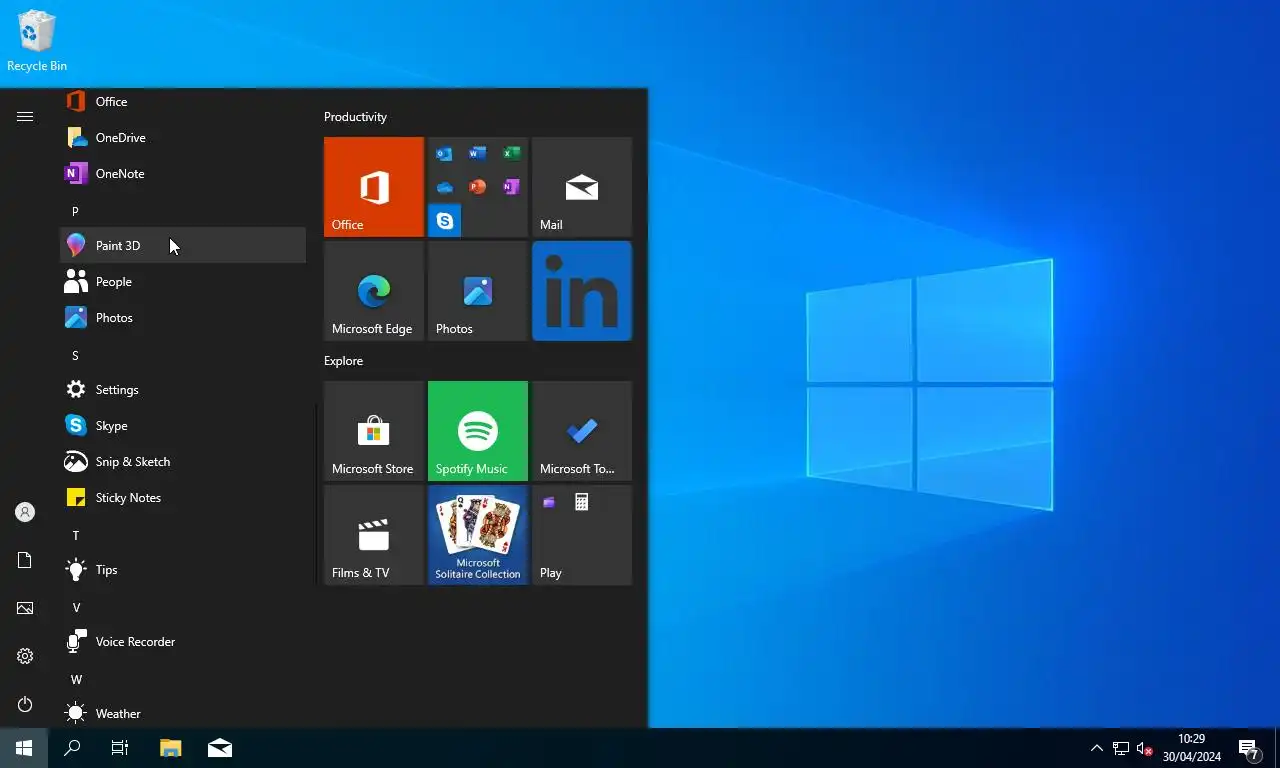The width and height of the screenshot is (1280, 768).
Task: Open the LinkedIn tile
Action: point(582,291)
